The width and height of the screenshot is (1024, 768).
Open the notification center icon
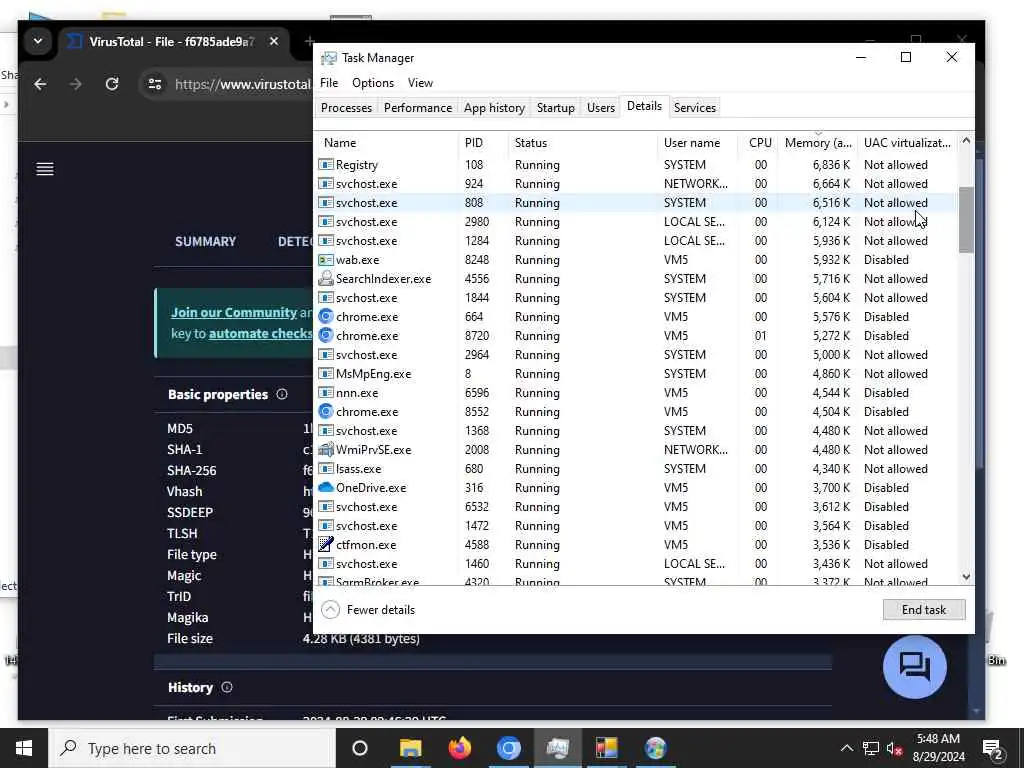(992, 748)
